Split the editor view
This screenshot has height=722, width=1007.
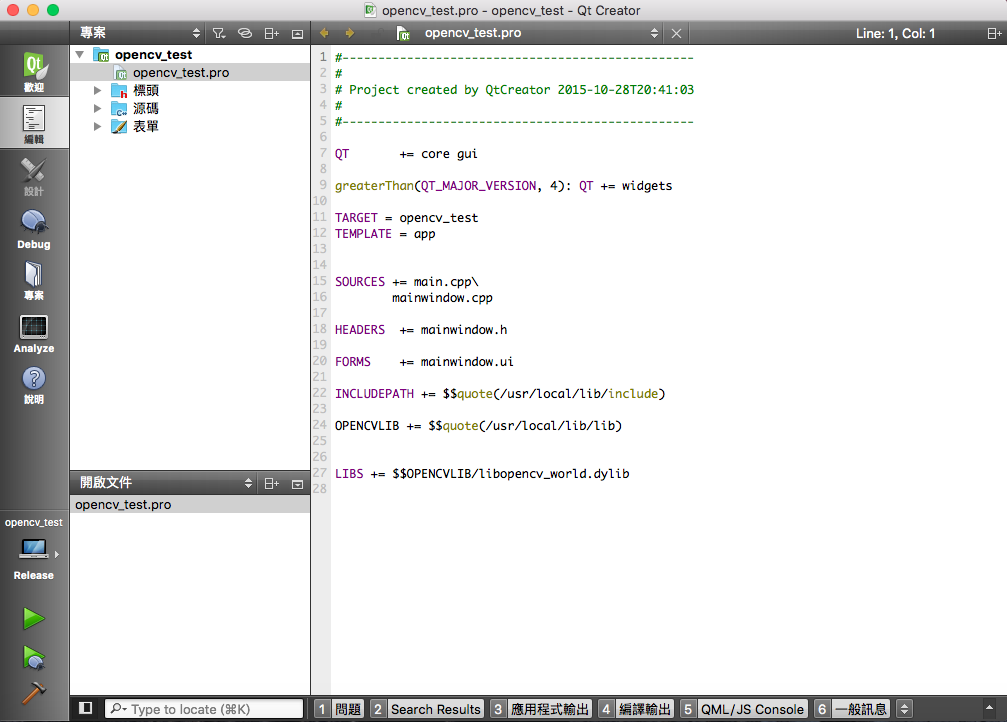tap(994, 33)
